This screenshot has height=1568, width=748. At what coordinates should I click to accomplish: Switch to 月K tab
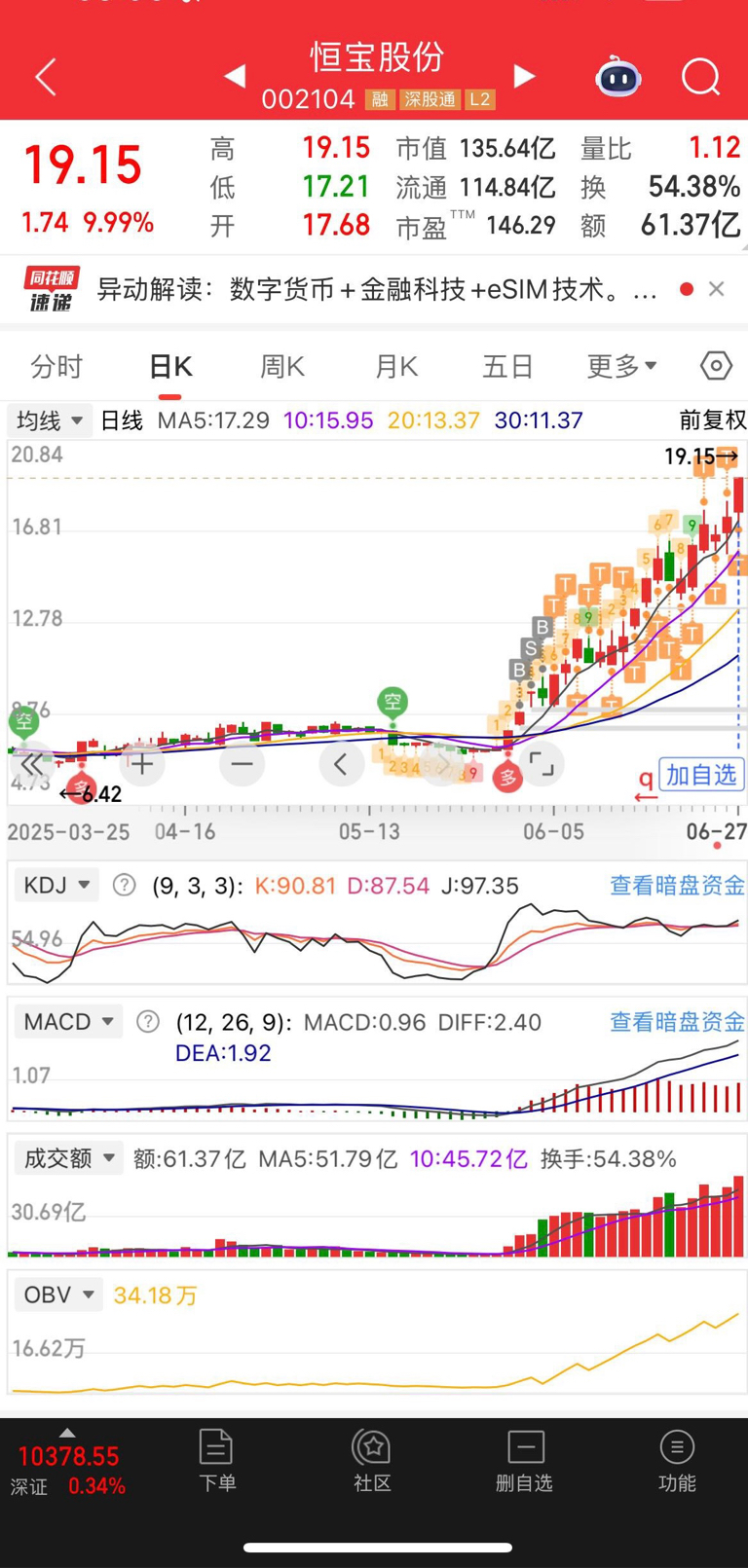click(x=395, y=367)
